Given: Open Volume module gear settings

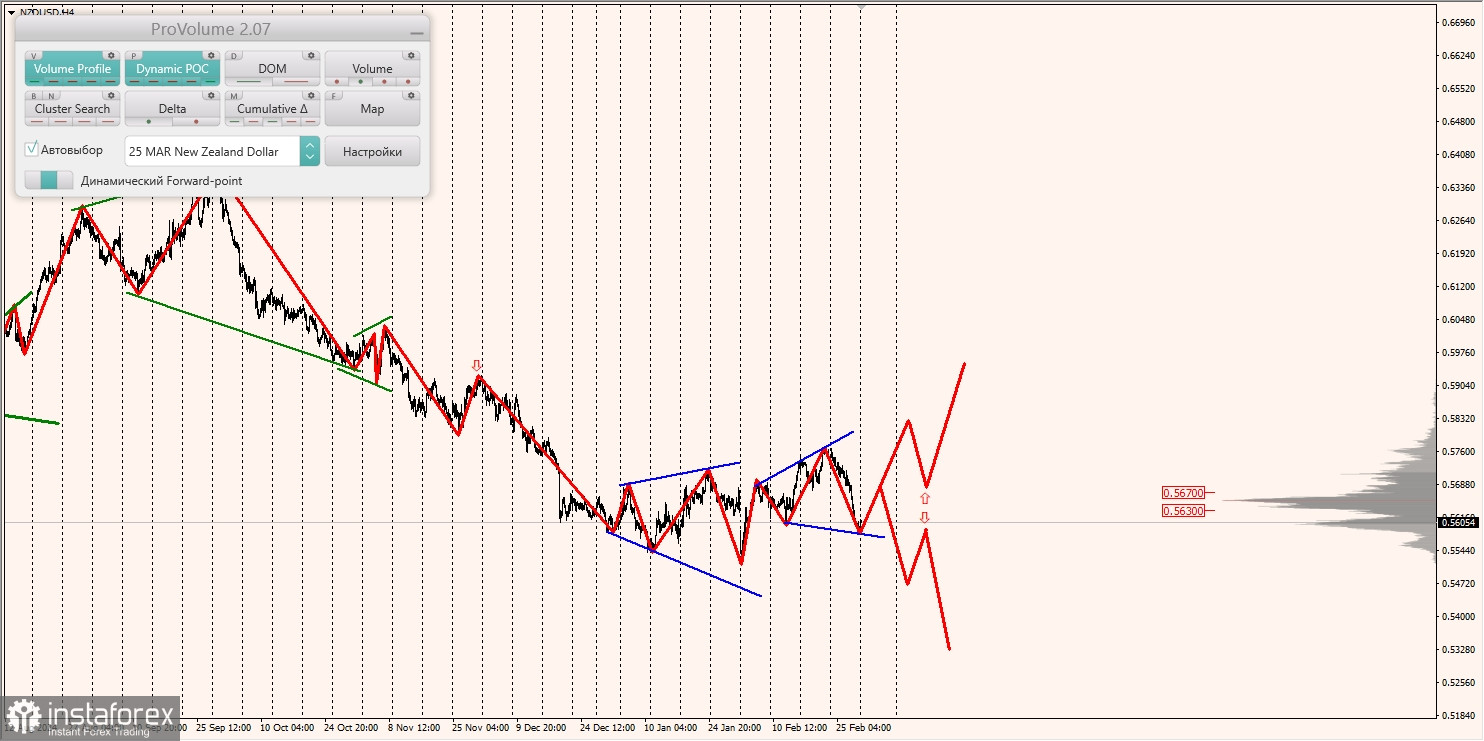Looking at the screenshot, I should (x=411, y=55).
